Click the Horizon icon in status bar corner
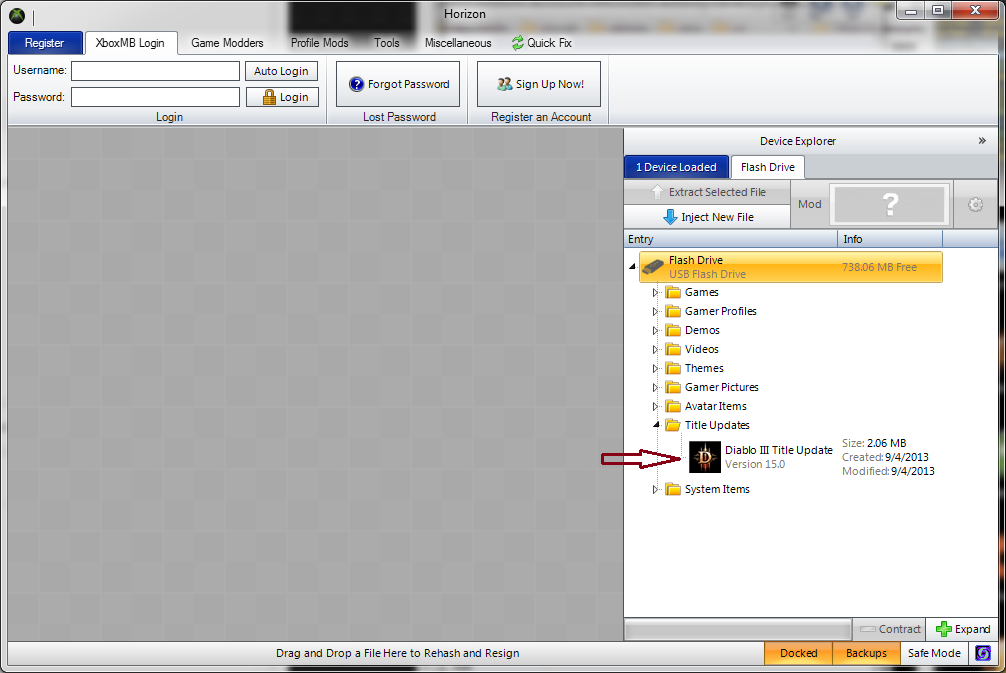Screen dimensions: 1006x673 983,653
